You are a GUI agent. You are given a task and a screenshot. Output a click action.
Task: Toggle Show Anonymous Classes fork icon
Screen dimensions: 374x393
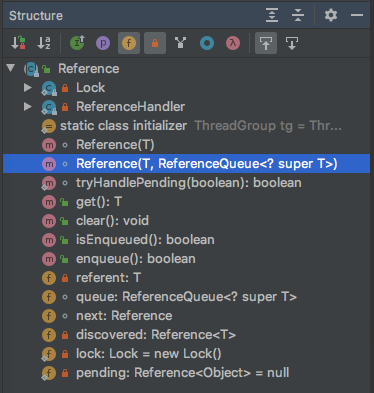coord(180,43)
